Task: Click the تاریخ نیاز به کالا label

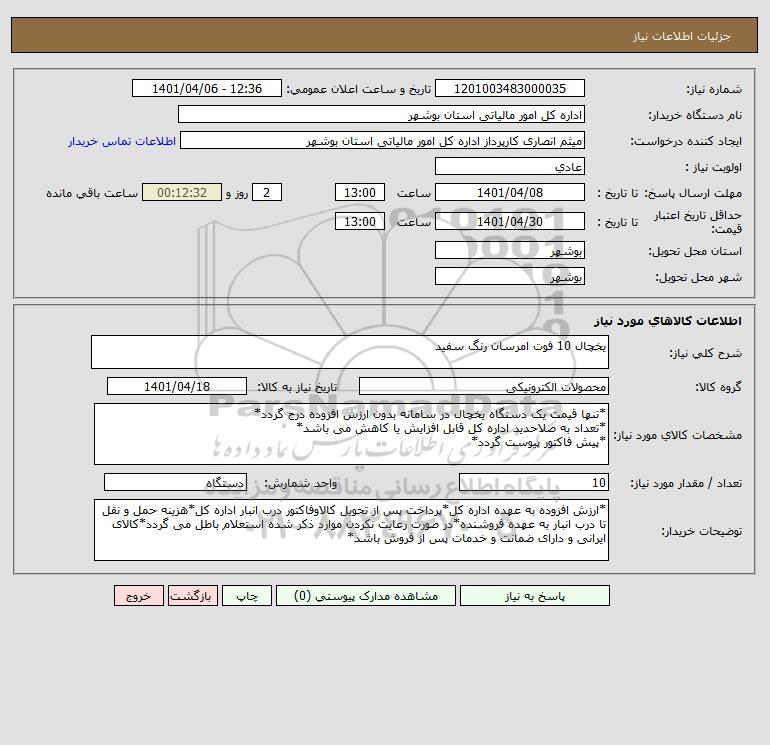Action: 297,387
